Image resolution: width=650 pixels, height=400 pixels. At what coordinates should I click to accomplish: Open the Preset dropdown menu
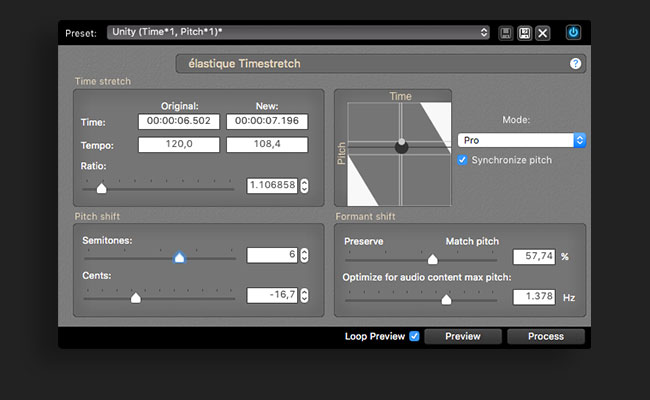coord(298,32)
